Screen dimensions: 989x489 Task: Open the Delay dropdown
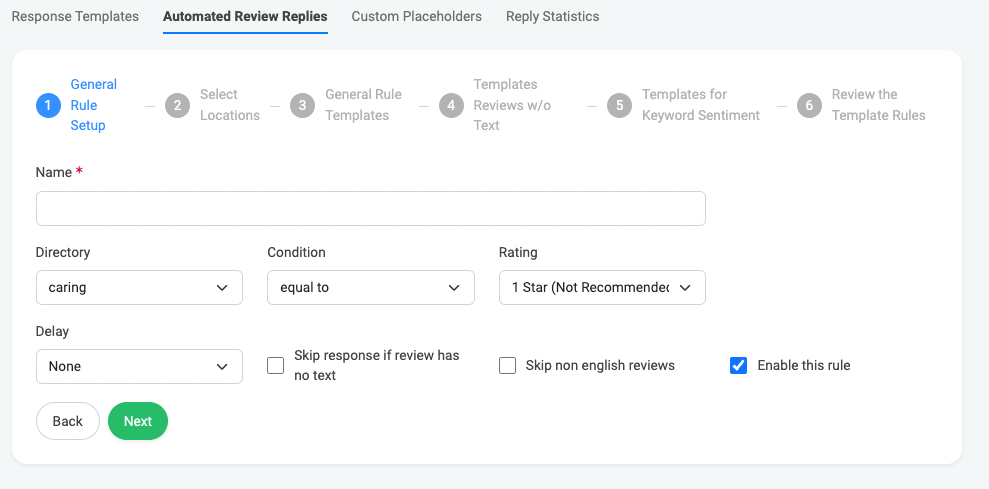139,366
